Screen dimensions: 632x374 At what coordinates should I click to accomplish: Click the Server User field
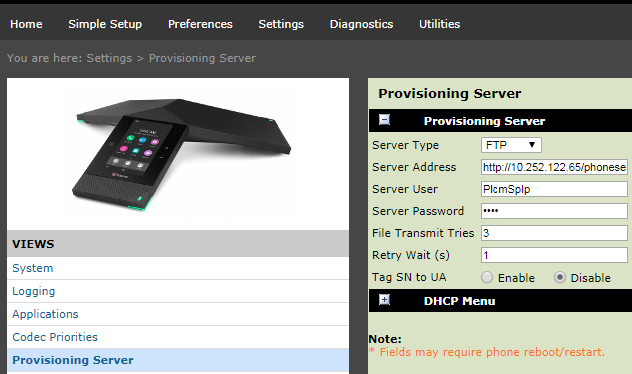click(554, 189)
